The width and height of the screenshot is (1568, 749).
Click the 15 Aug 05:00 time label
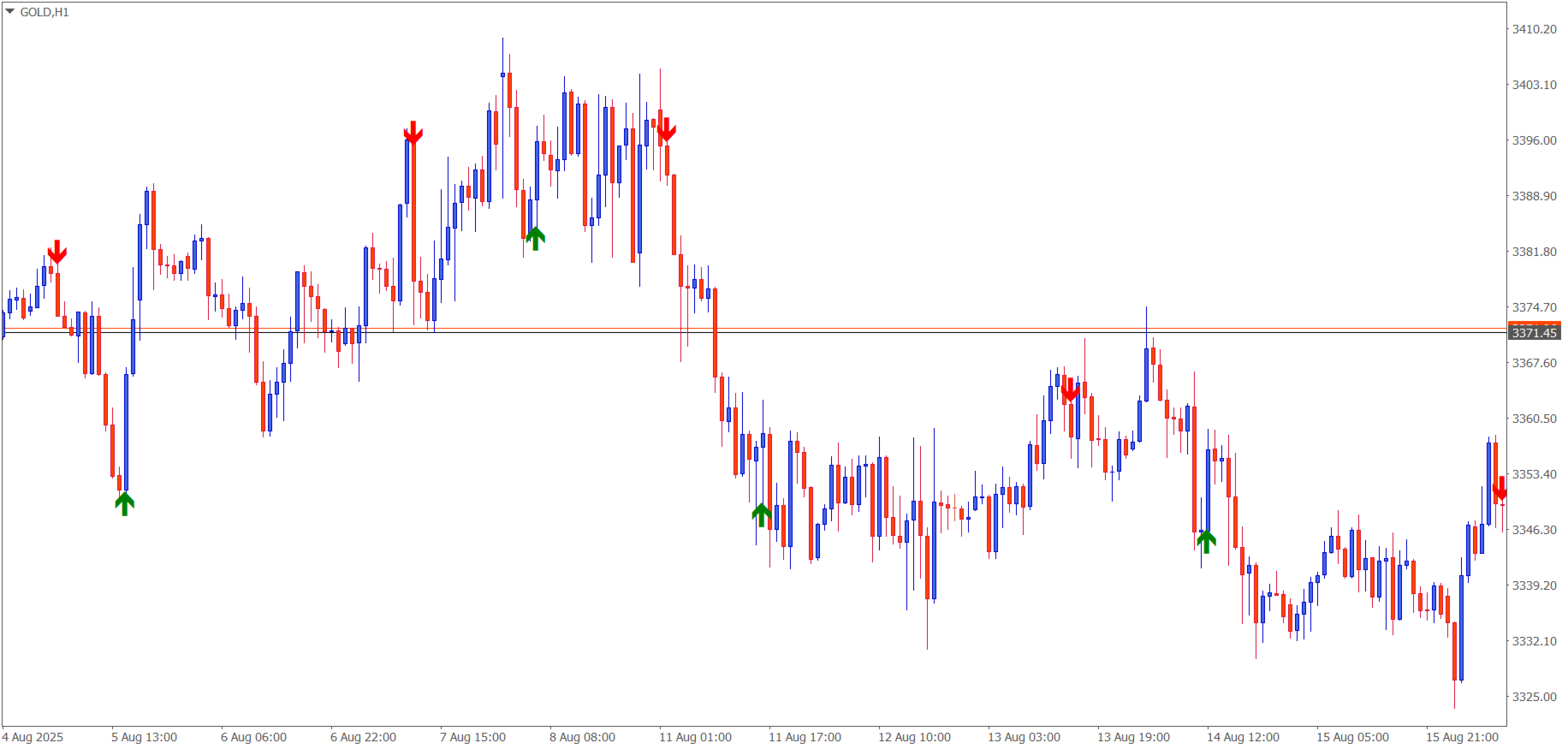click(x=1352, y=737)
